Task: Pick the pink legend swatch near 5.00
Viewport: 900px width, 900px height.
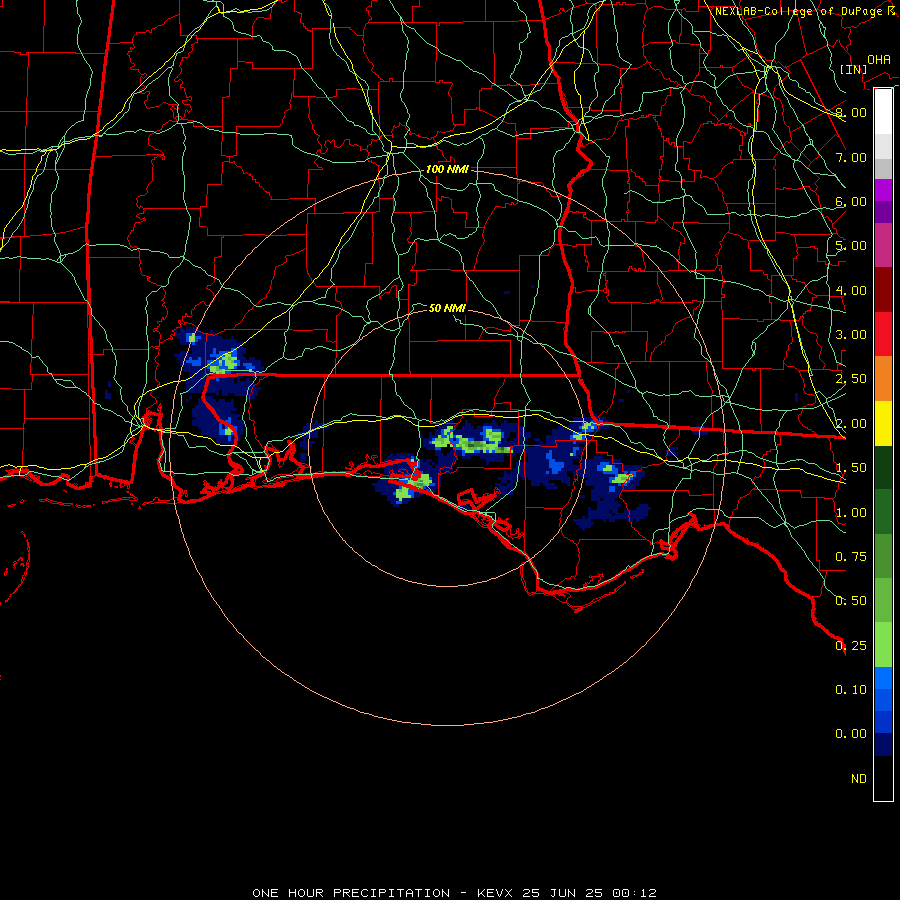Action: (883, 246)
